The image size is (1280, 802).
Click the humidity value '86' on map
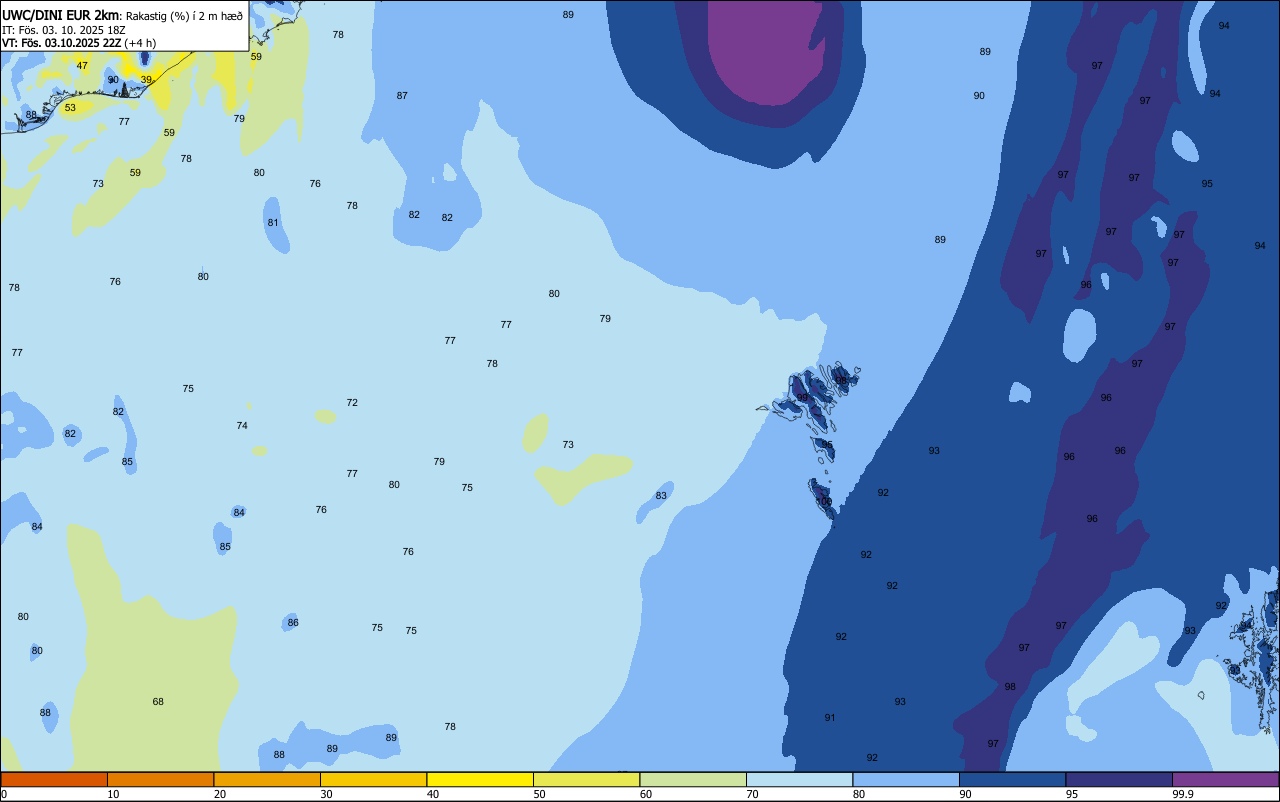point(293,623)
